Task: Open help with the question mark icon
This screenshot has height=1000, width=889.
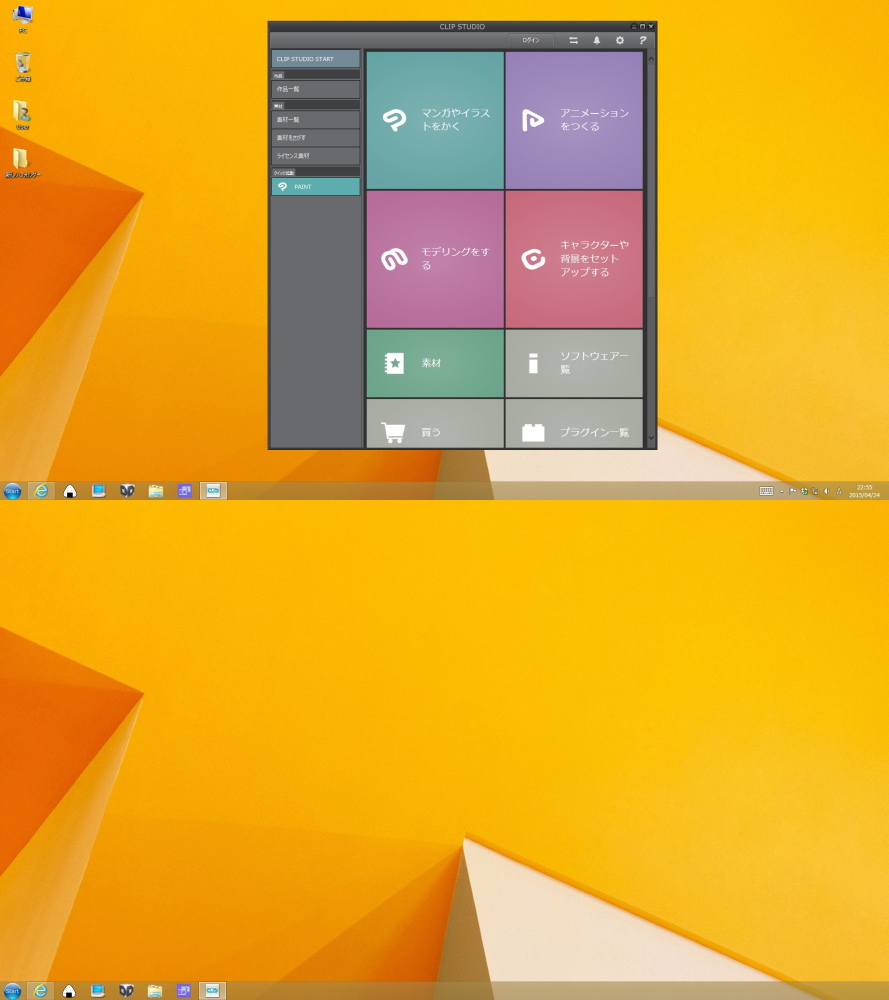Action: (643, 40)
